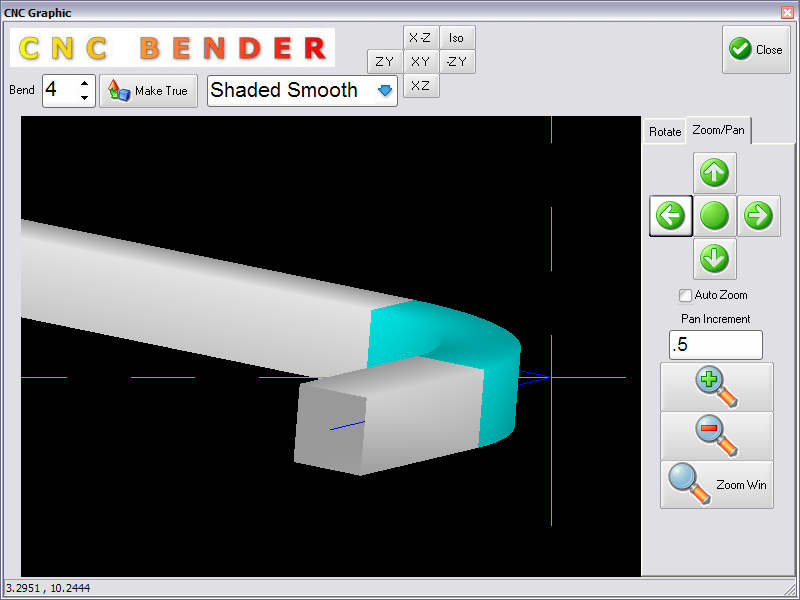Image resolution: width=800 pixels, height=600 pixels.
Task: Click the green center pan button
Action: pyautogui.click(x=713, y=215)
